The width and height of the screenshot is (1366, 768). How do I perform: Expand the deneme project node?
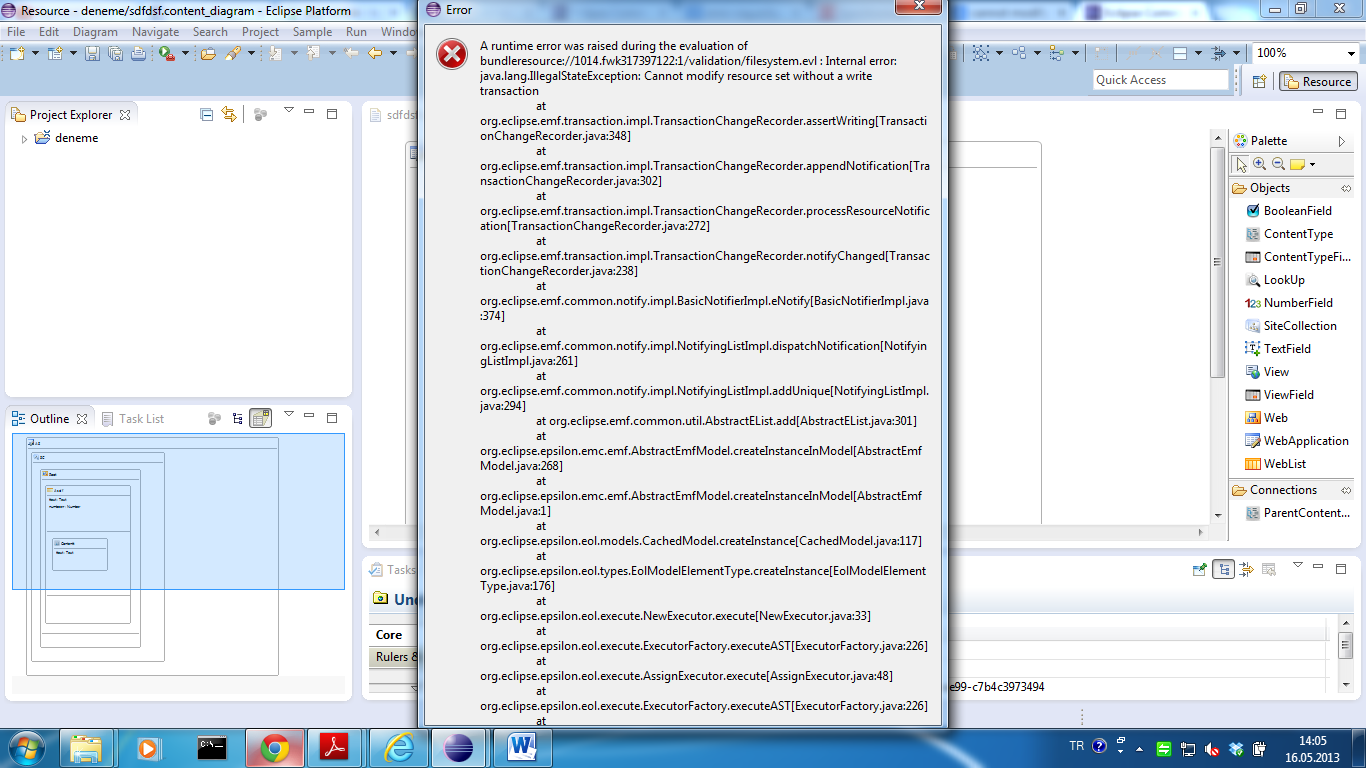(x=25, y=139)
